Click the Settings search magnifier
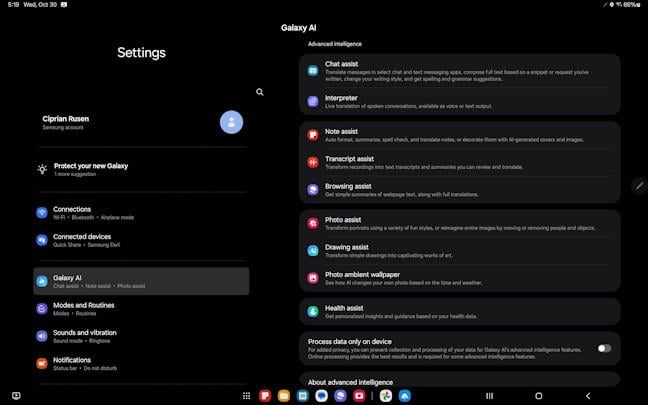 click(260, 92)
